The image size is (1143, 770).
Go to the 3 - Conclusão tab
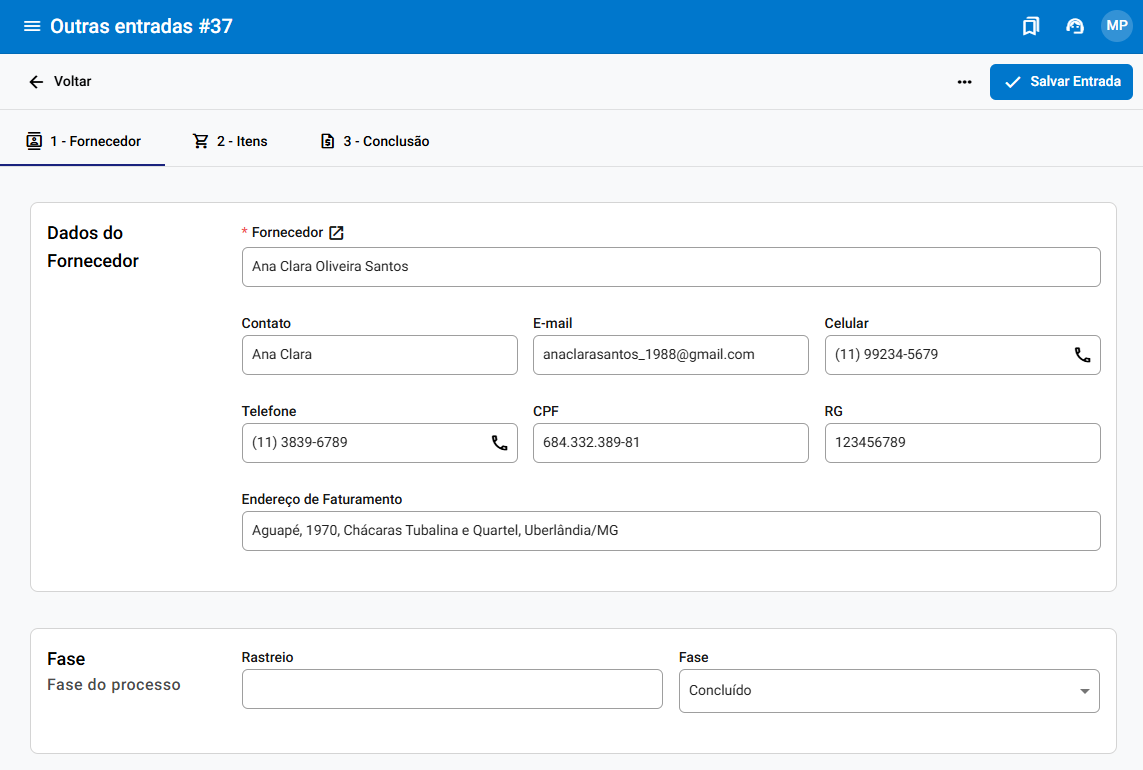click(374, 141)
